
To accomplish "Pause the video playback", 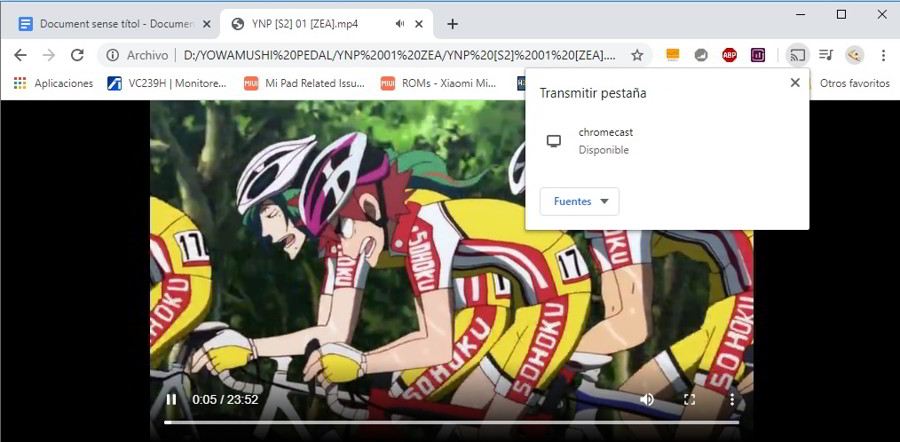I will 171,399.
